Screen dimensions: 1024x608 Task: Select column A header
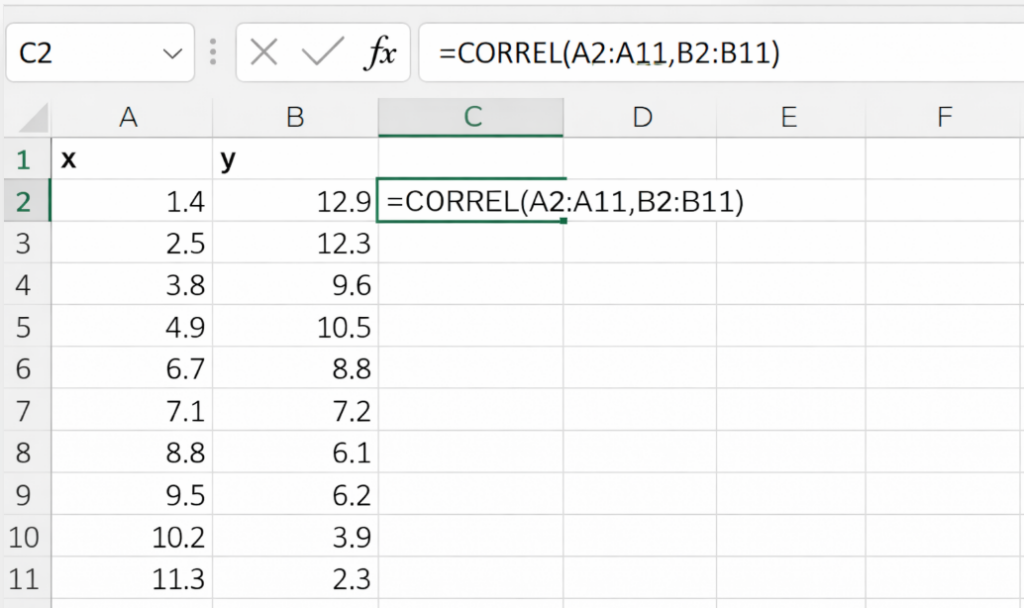coord(129,118)
